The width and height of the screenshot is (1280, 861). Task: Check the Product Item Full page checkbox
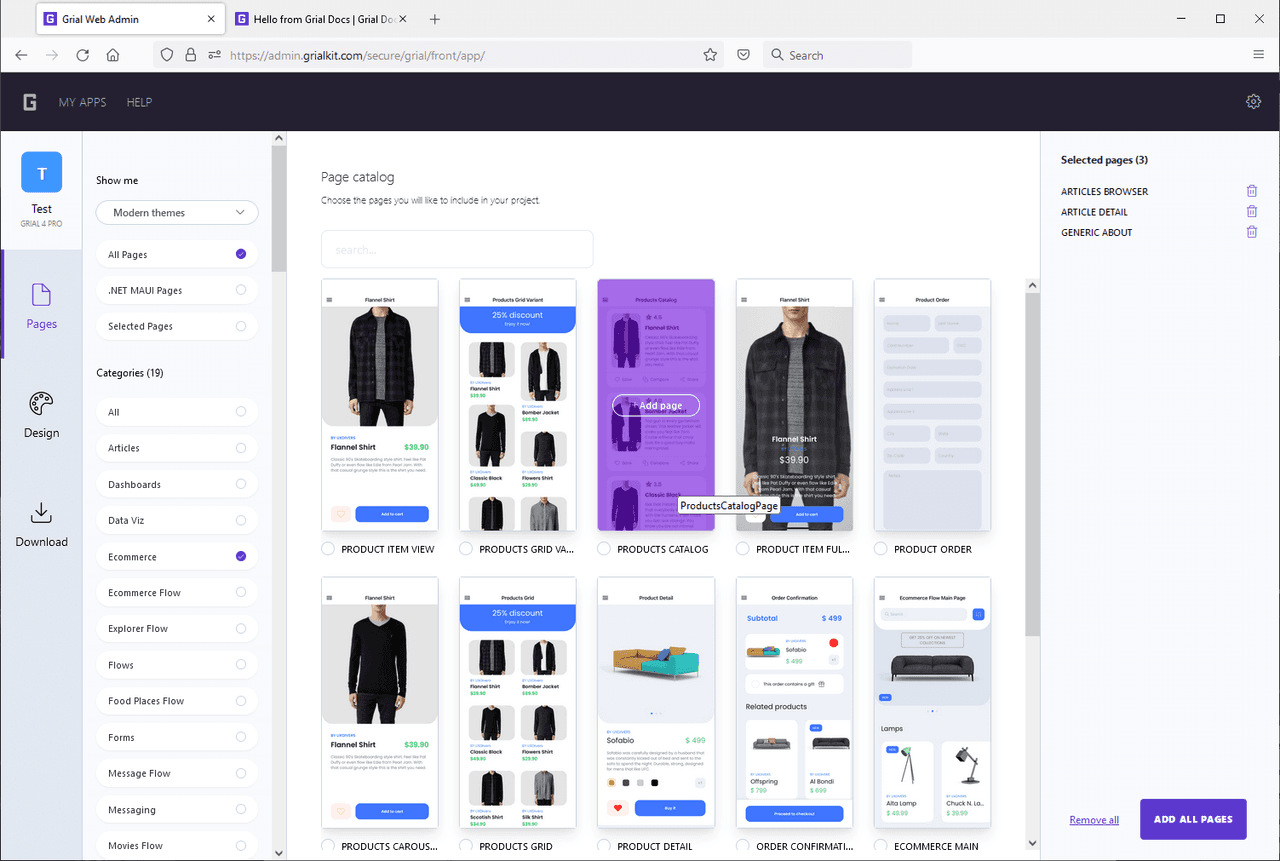tap(742, 549)
